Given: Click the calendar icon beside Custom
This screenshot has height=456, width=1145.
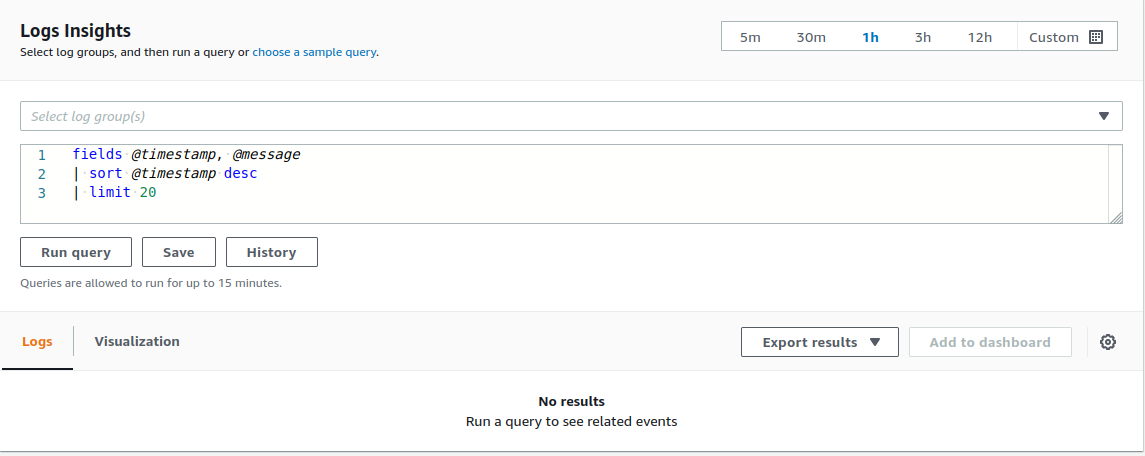Looking at the screenshot, I should tap(1096, 37).
